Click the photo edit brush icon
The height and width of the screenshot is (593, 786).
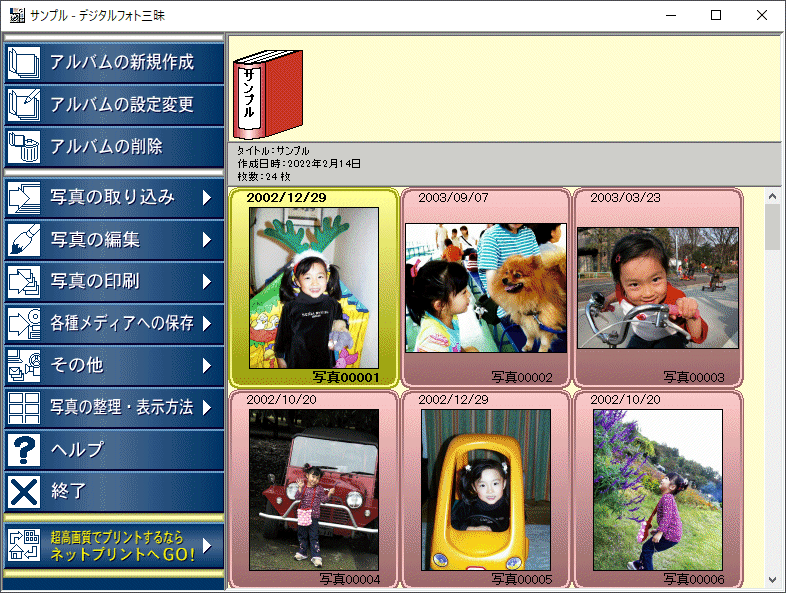click(24, 240)
